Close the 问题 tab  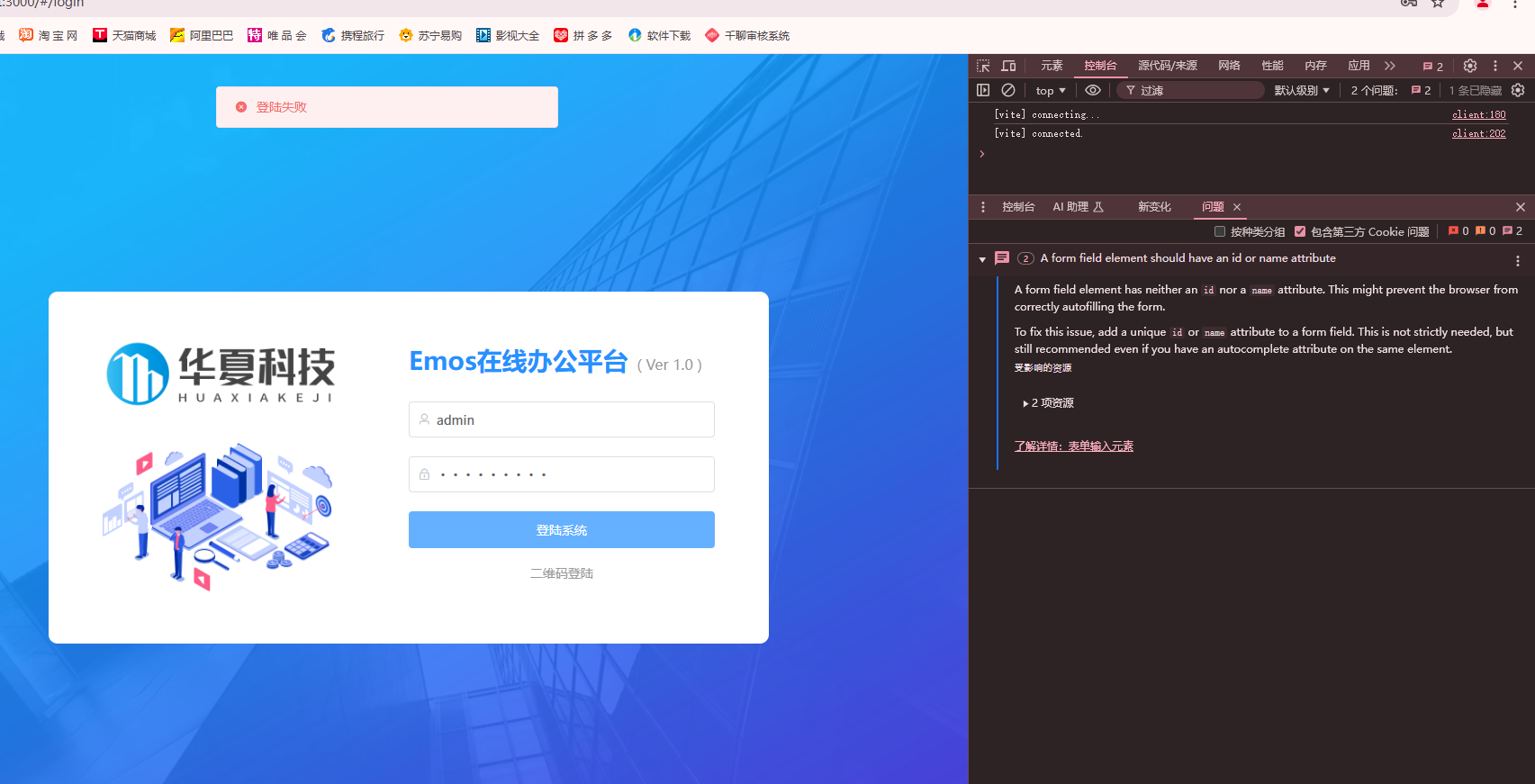point(1237,207)
